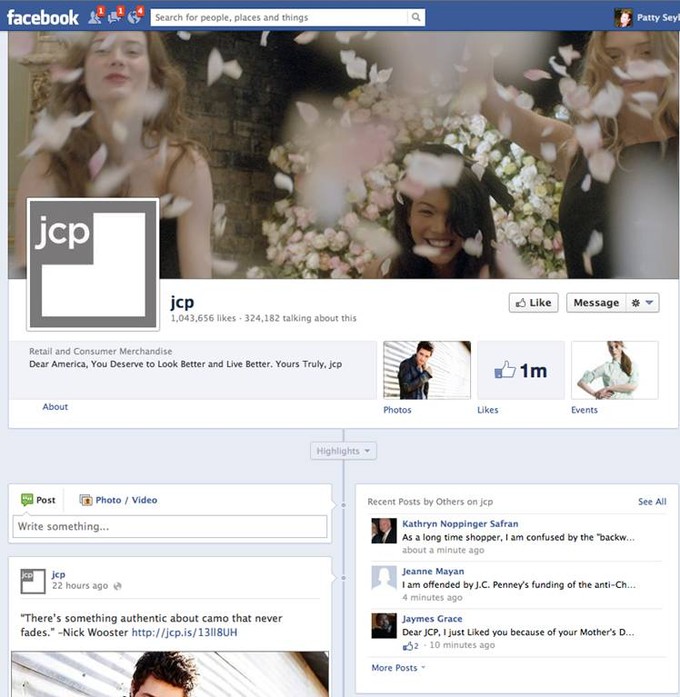Click the Photos label link
Screen dimensions: 680x697
pos(397,410)
